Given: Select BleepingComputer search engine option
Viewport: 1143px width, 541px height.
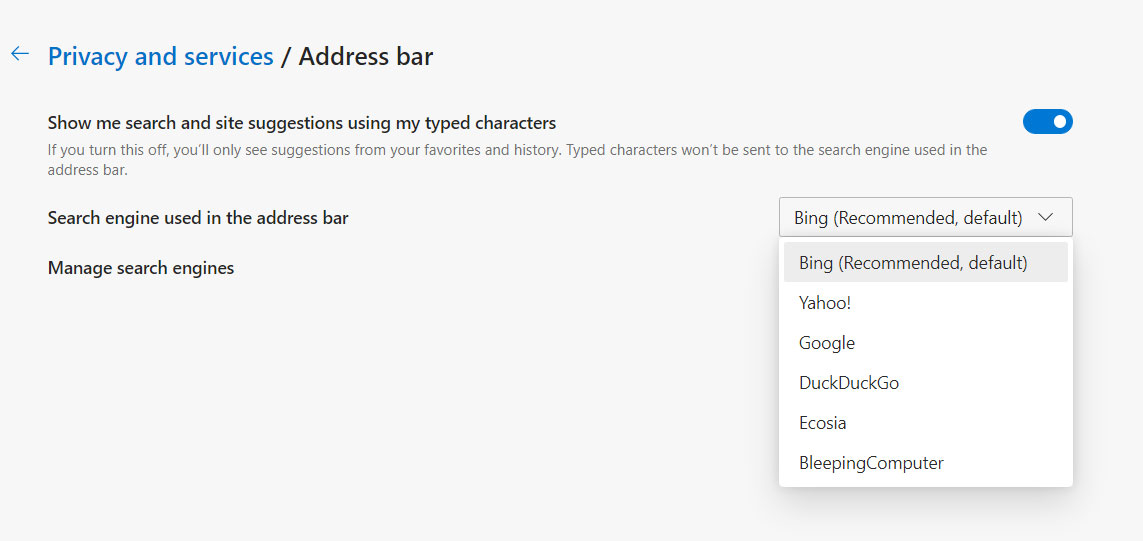Looking at the screenshot, I should coord(926,463).
